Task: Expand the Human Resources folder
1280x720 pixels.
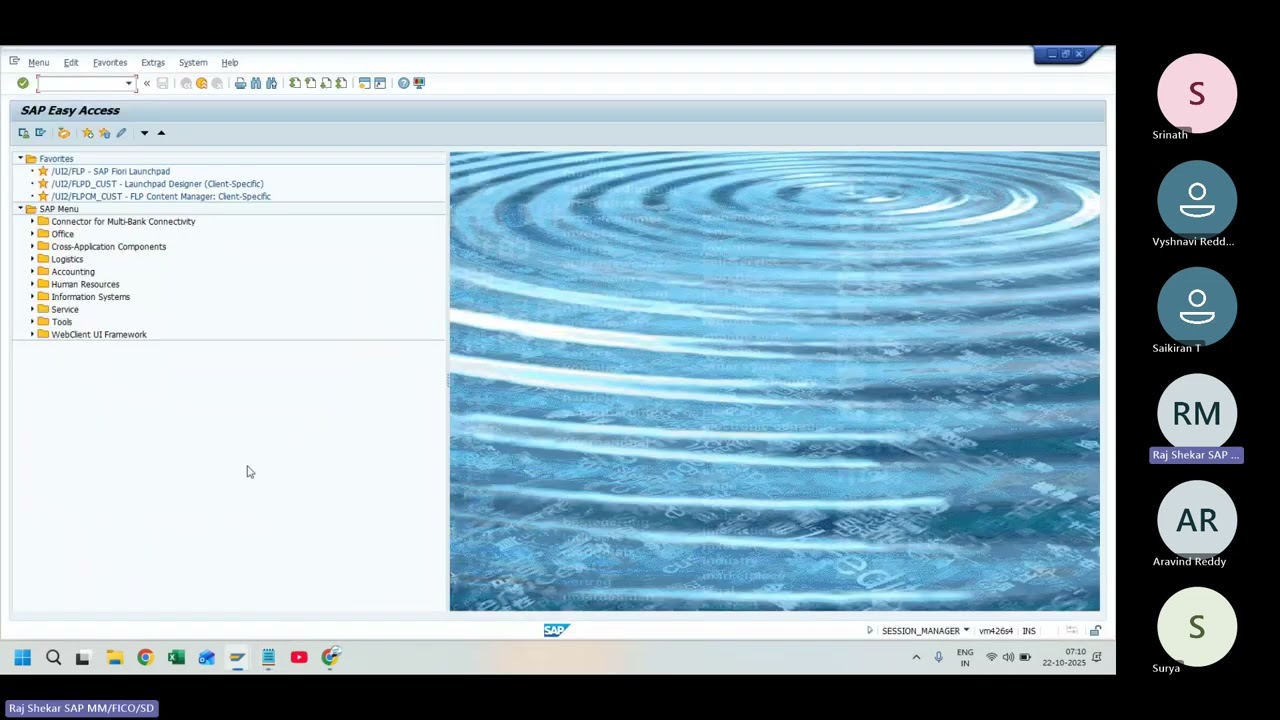Action: [x=32, y=284]
